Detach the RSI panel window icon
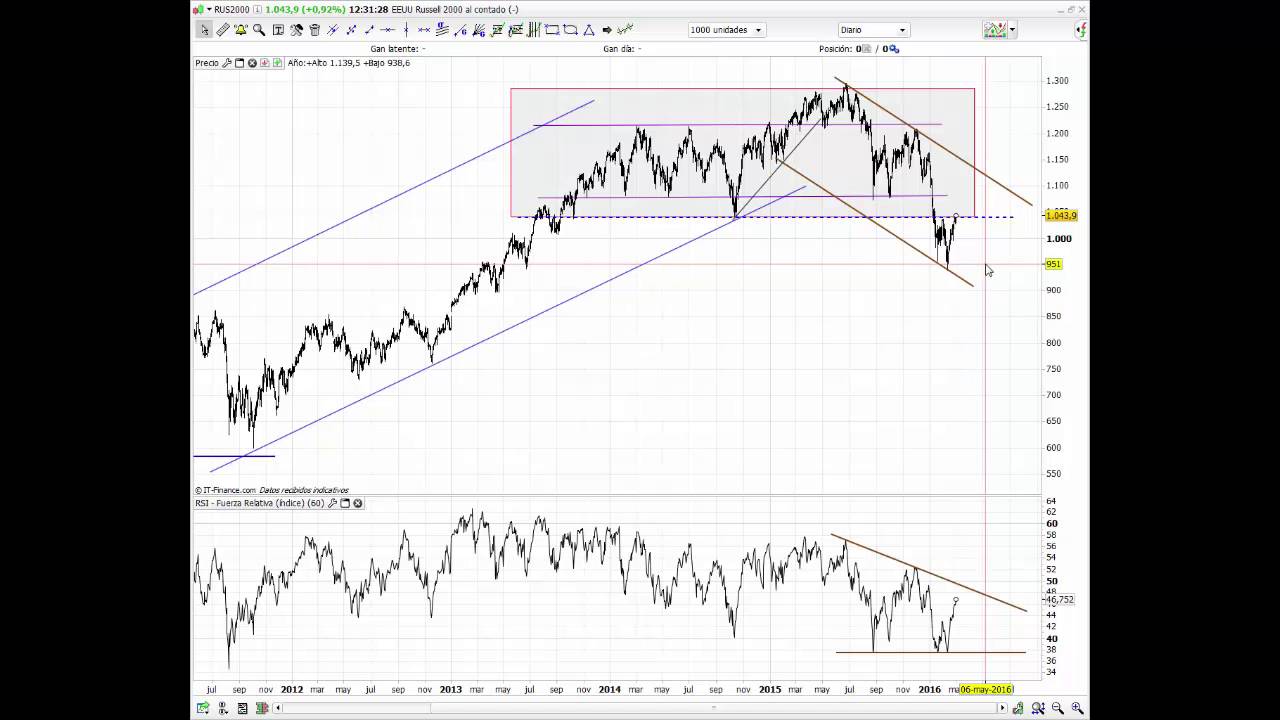This screenshot has width=1280, height=720. pos(345,503)
